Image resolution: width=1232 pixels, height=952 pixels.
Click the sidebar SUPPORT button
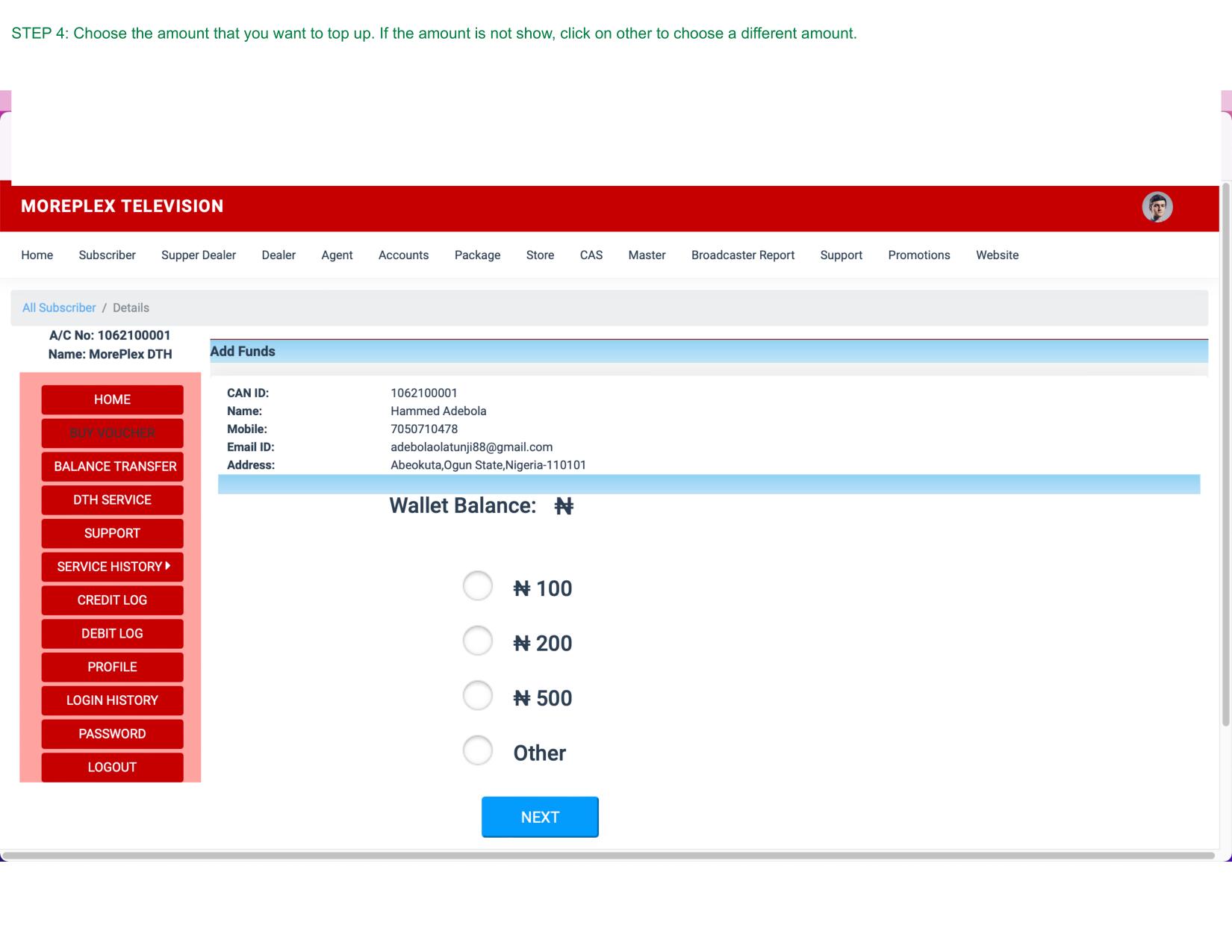tap(112, 533)
